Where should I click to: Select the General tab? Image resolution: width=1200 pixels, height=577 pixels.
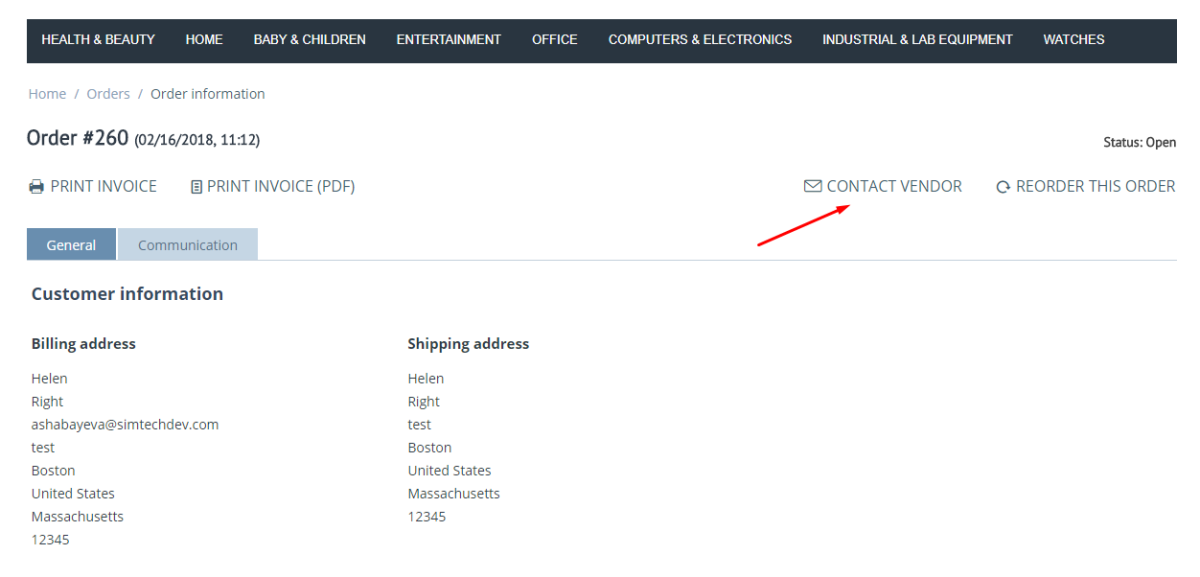(71, 245)
